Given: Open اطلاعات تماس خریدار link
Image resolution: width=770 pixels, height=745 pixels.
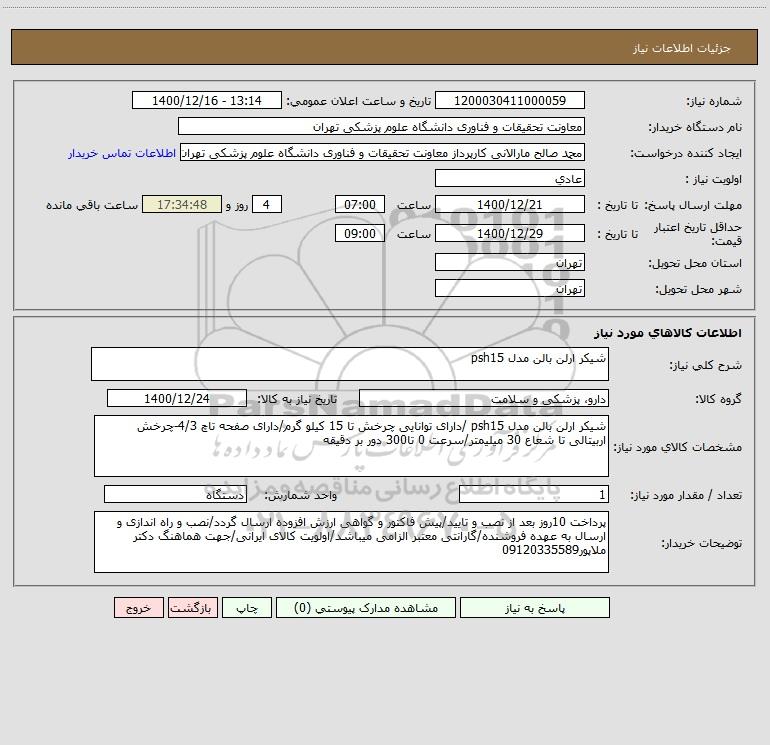Looking at the screenshot, I should click(x=122, y=153).
